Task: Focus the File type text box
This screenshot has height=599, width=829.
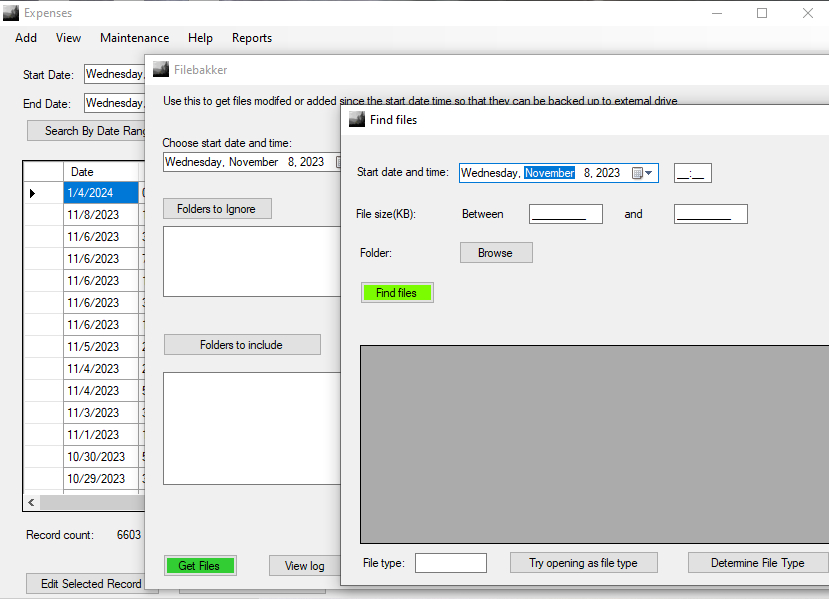Action: [x=450, y=563]
